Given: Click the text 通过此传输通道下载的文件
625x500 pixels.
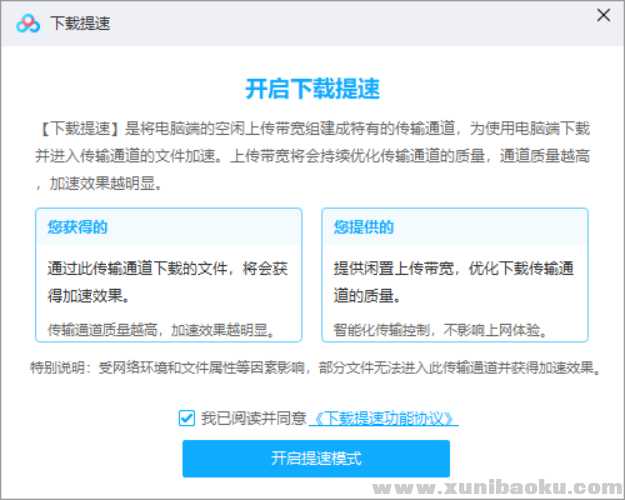Looking at the screenshot, I should 138,269.
